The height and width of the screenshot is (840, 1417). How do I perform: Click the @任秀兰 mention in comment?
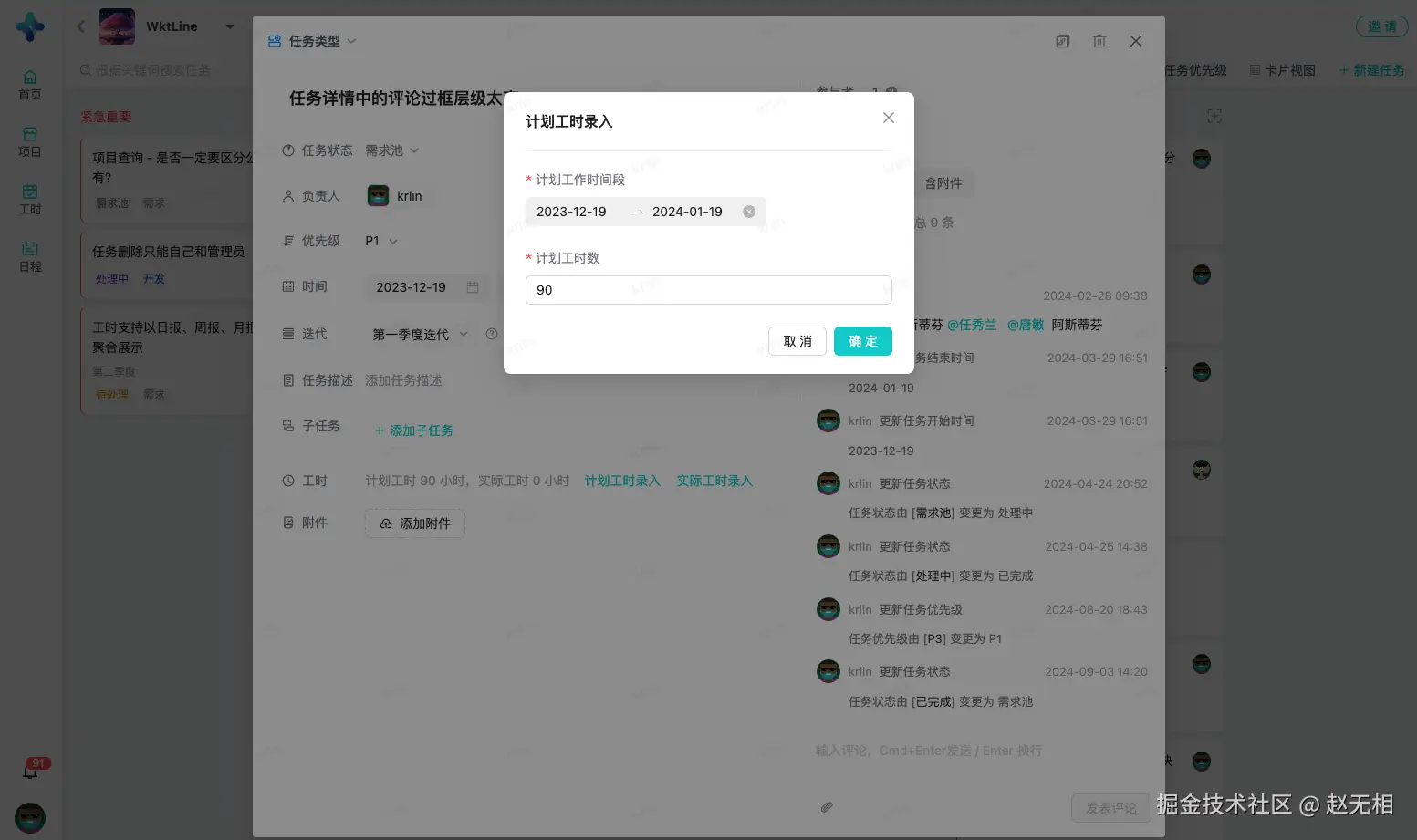[x=972, y=325]
